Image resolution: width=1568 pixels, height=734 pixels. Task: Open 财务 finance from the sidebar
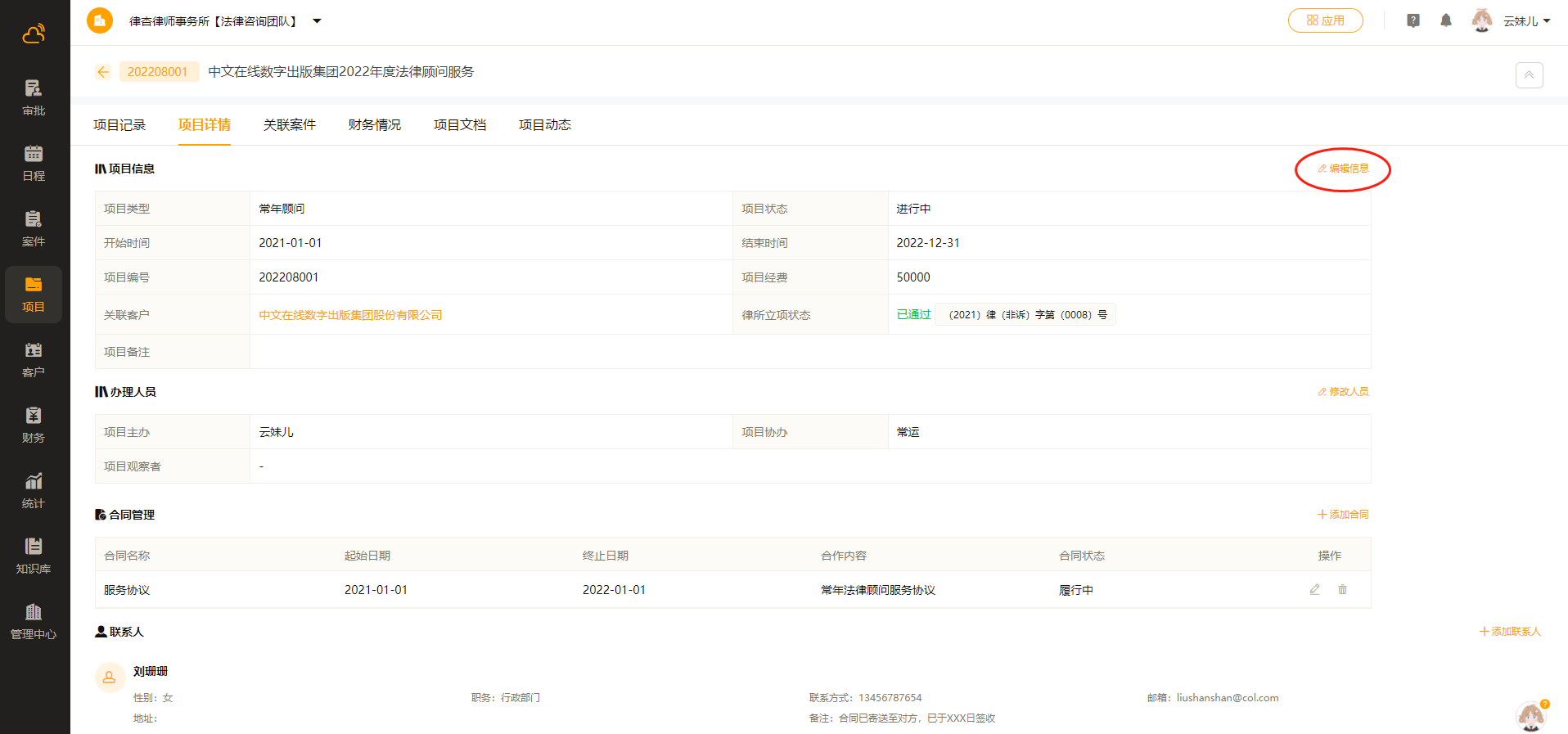coord(34,425)
